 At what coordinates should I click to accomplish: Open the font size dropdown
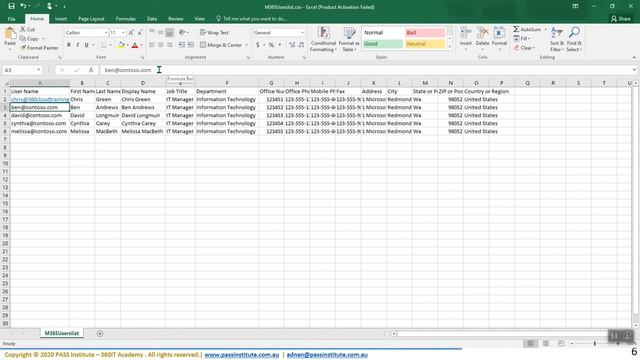point(123,33)
